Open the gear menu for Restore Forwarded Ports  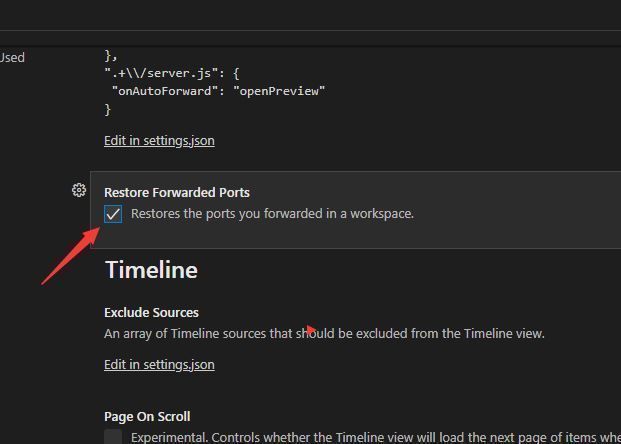79,190
